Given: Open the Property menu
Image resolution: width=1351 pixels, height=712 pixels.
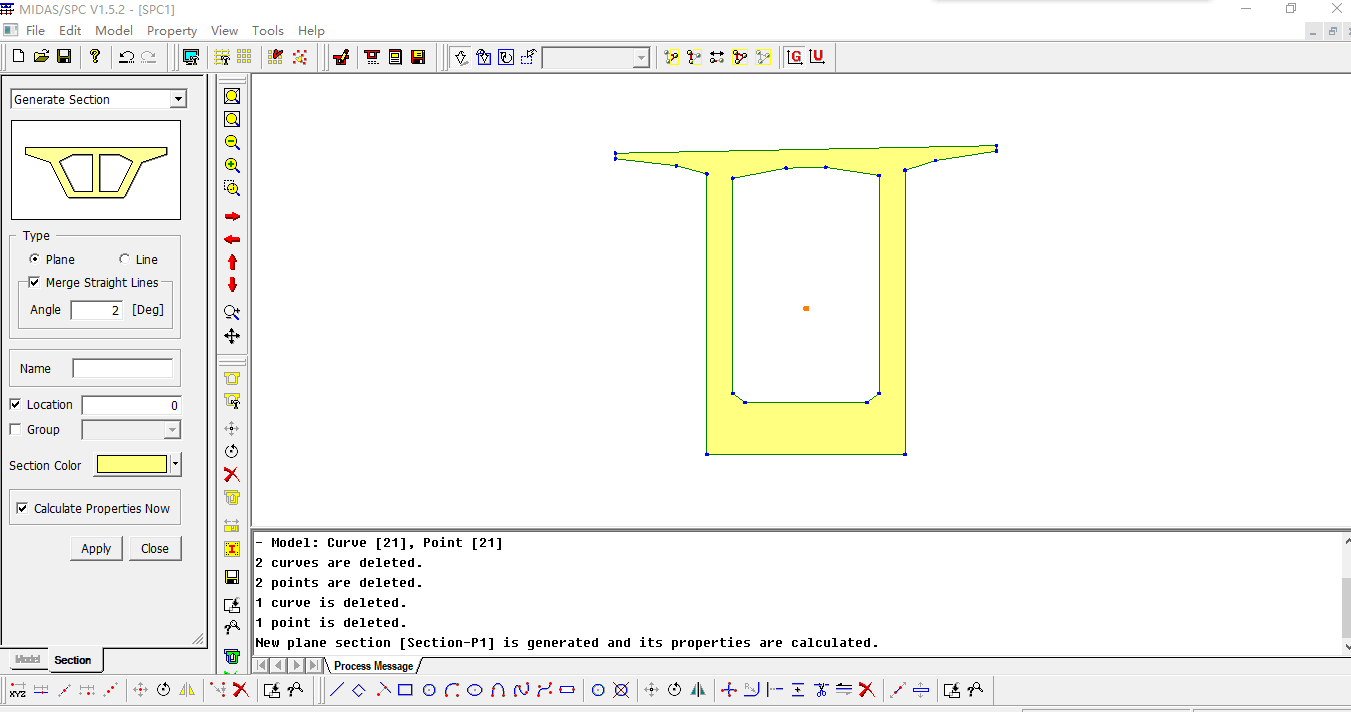Looking at the screenshot, I should tap(172, 31).
